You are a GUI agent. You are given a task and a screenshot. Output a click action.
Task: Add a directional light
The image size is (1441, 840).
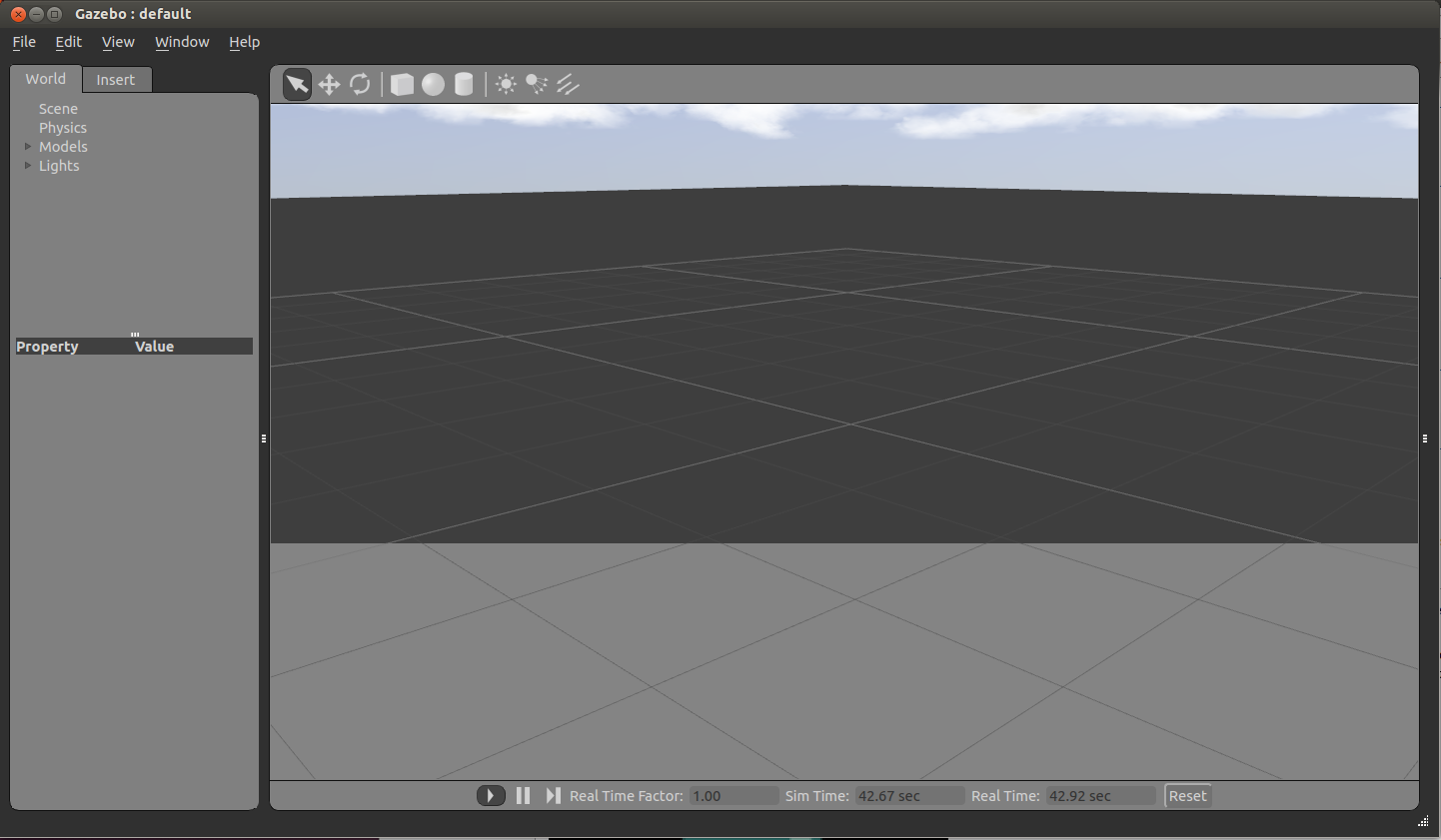tap(568, 85)
